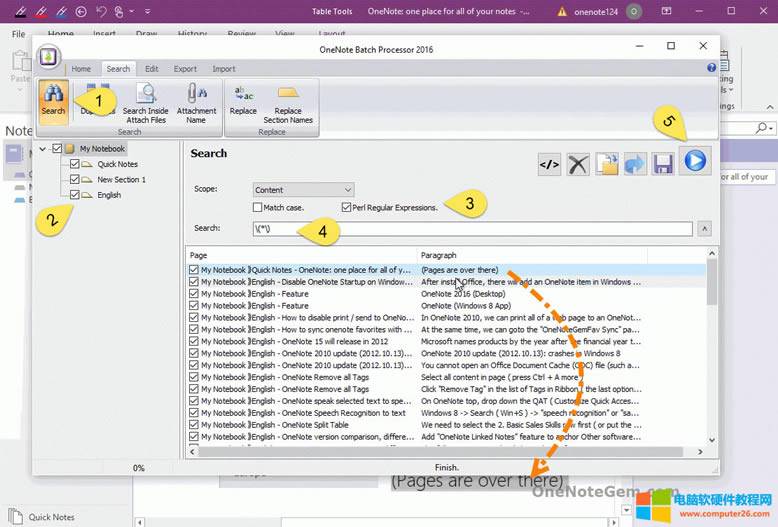Switch to the Export tab
778x527 pixels.
[184, 69]
